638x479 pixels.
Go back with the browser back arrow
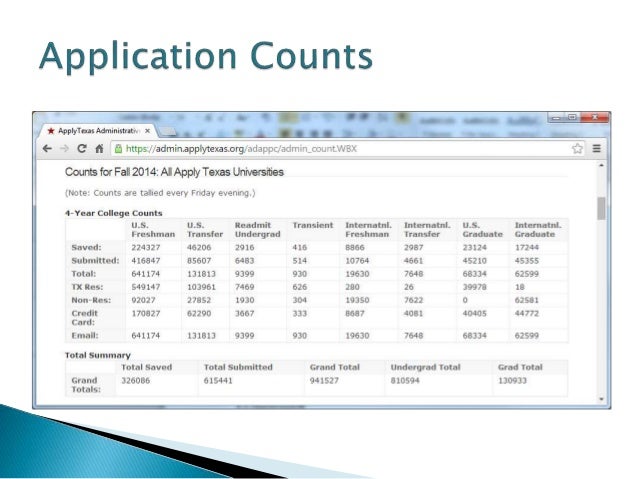(47, 149)
